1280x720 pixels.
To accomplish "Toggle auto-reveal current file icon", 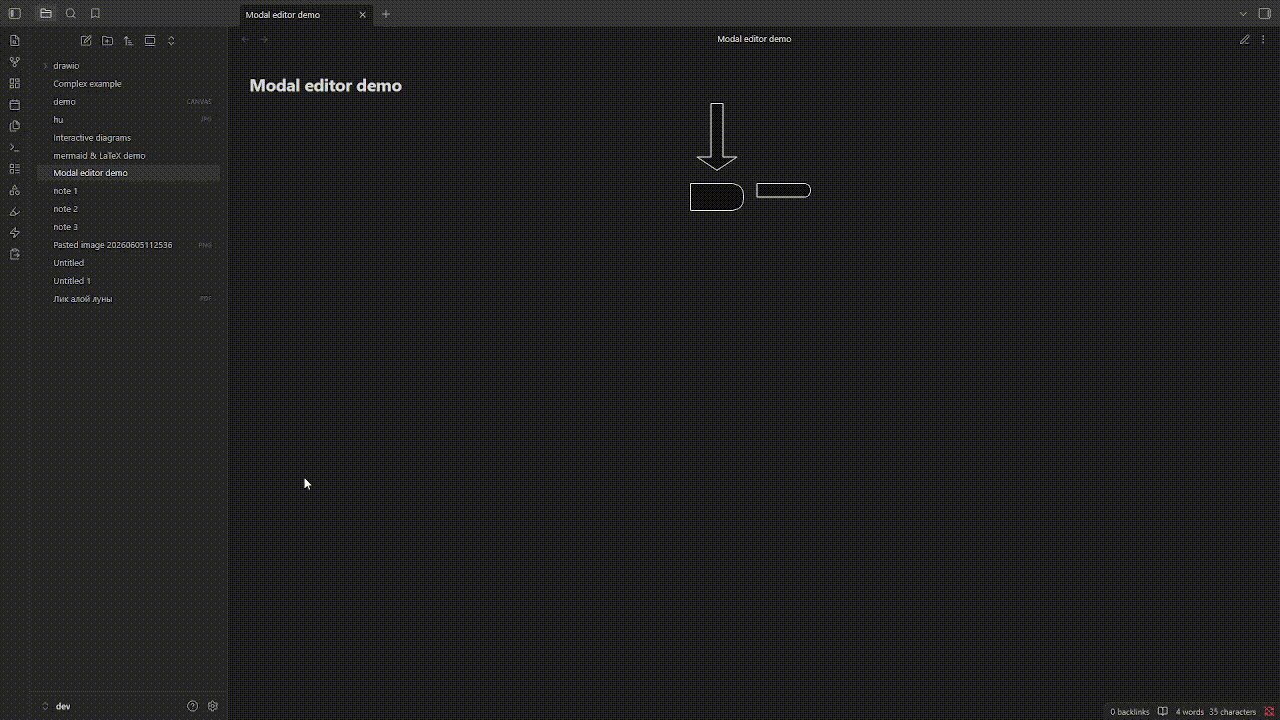I will point(150,41).
